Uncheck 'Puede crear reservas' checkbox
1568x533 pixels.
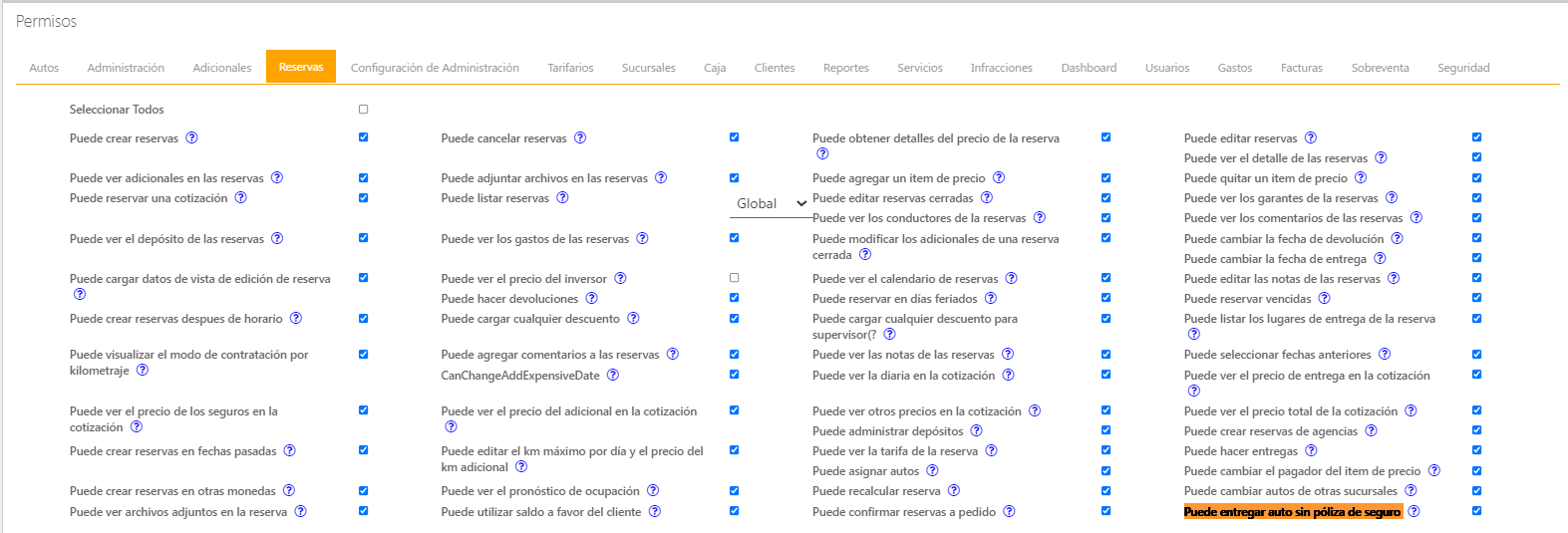(x=363, y=137)
